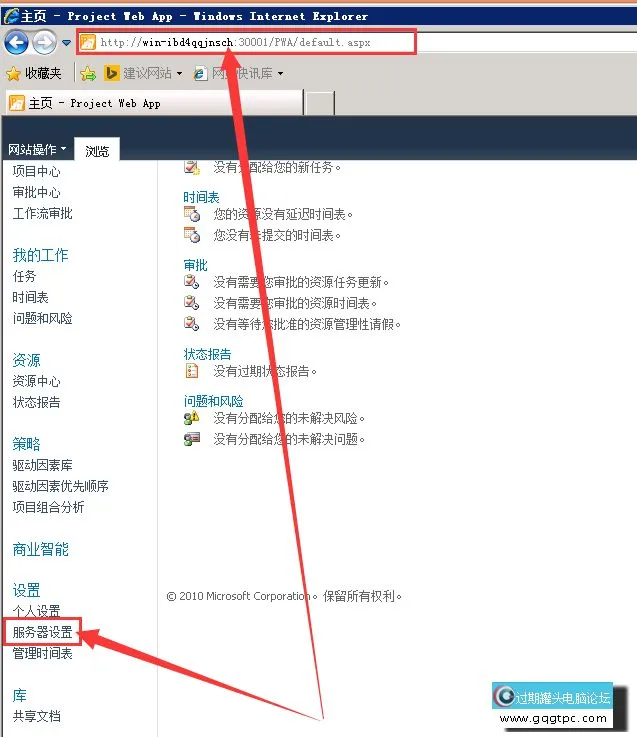637x737 pixels.
Task: Click the 我的工作 sidebar heading
Action: coord(40,255)
